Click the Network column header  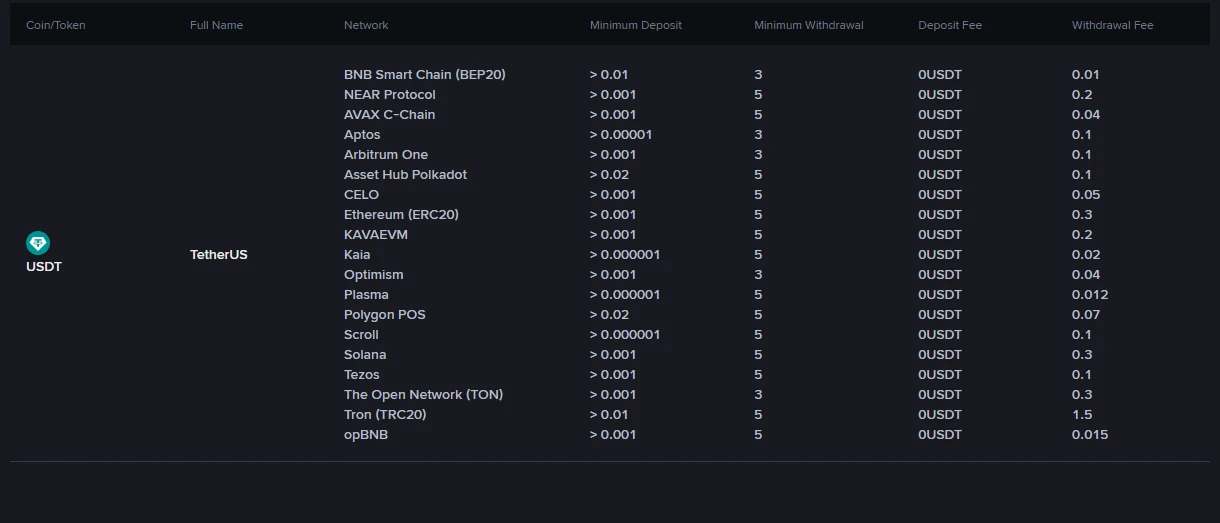pyautogui.click(x=366, y=25)
